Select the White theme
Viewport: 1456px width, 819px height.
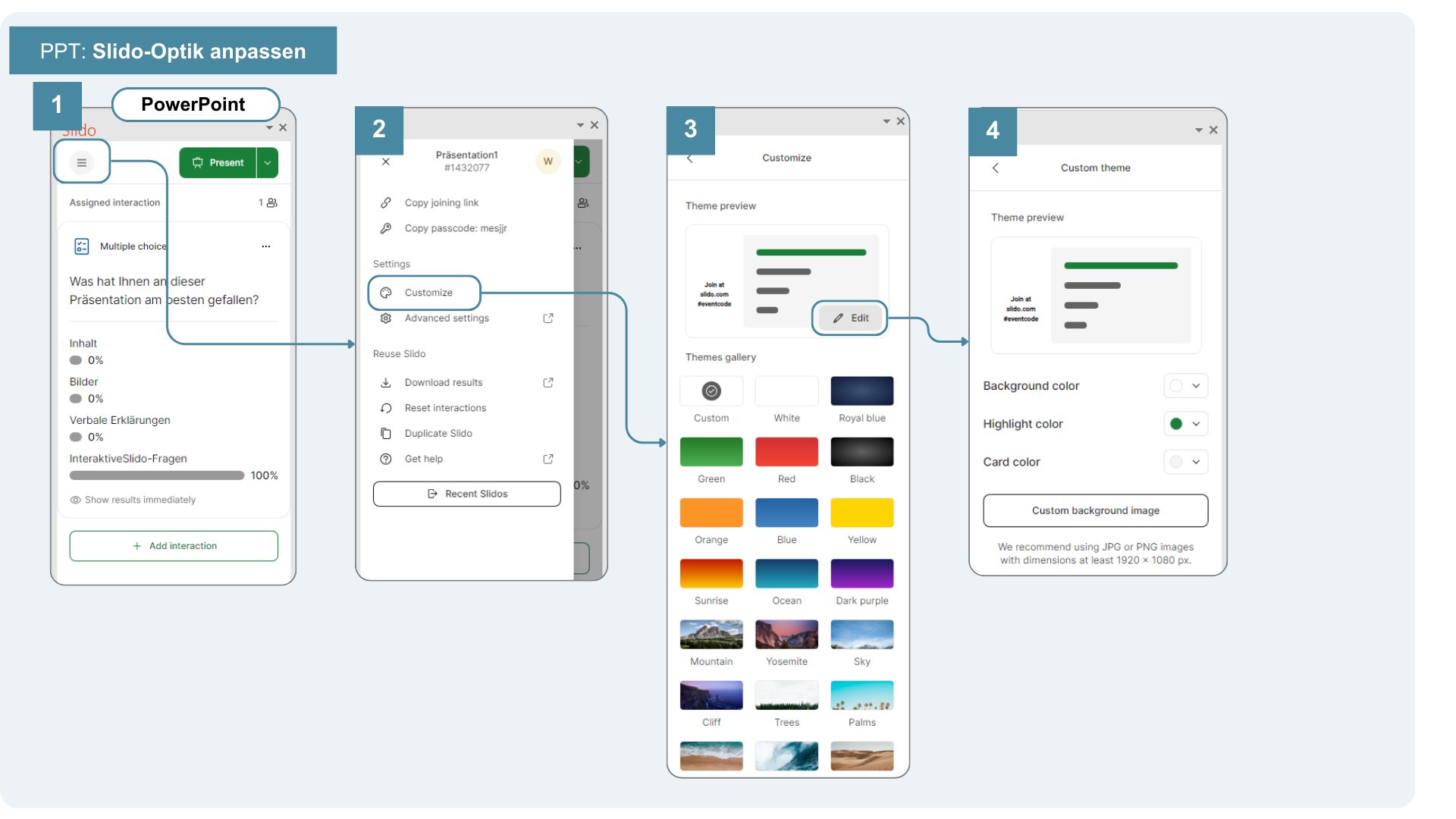tap(787, 391)
